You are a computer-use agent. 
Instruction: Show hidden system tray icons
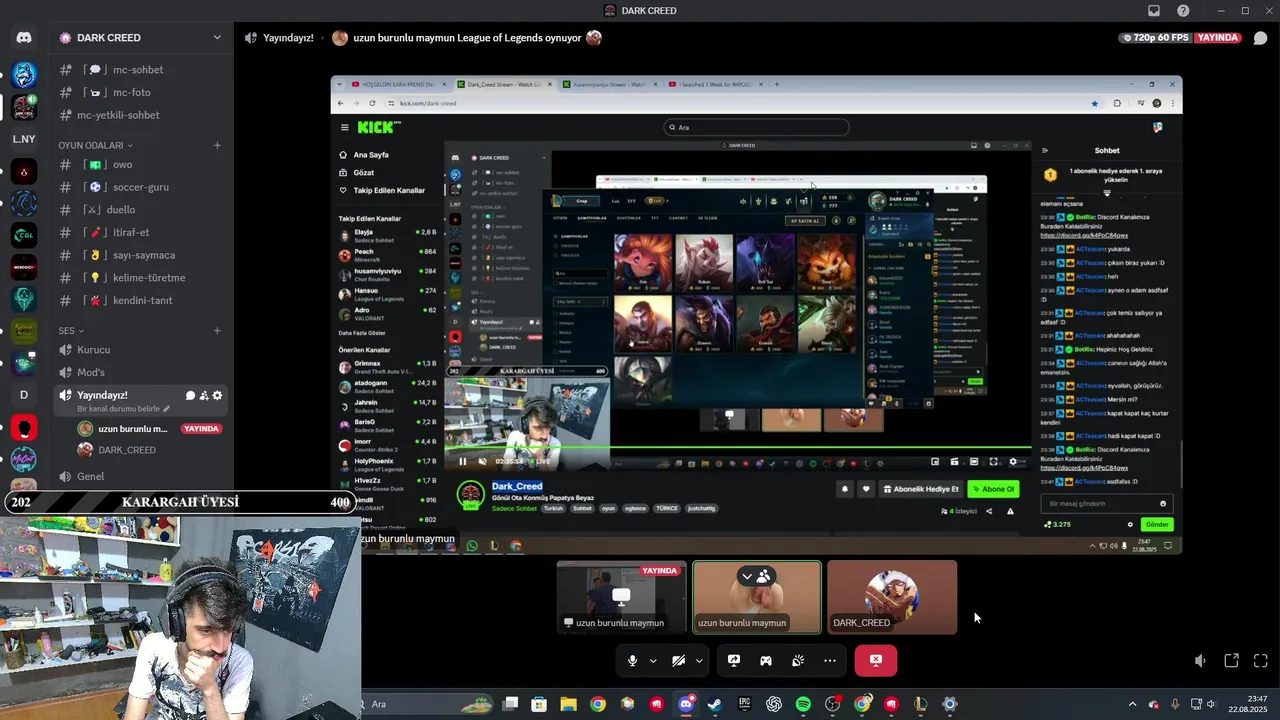pyautogui.click(x=1132, y=704)
